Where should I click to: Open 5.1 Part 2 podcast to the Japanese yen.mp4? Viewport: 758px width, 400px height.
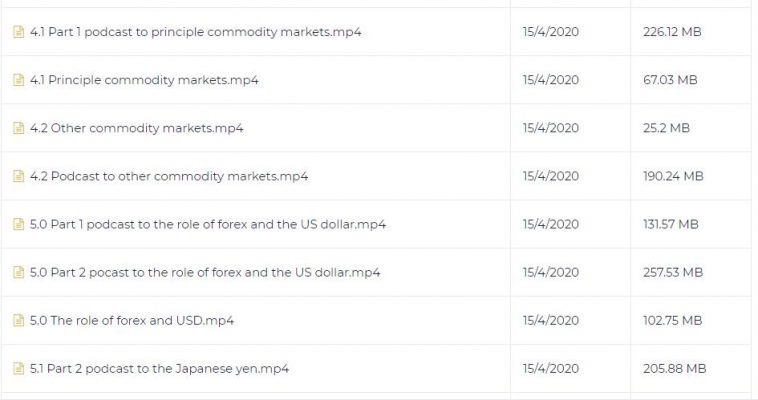click(159, 369)
